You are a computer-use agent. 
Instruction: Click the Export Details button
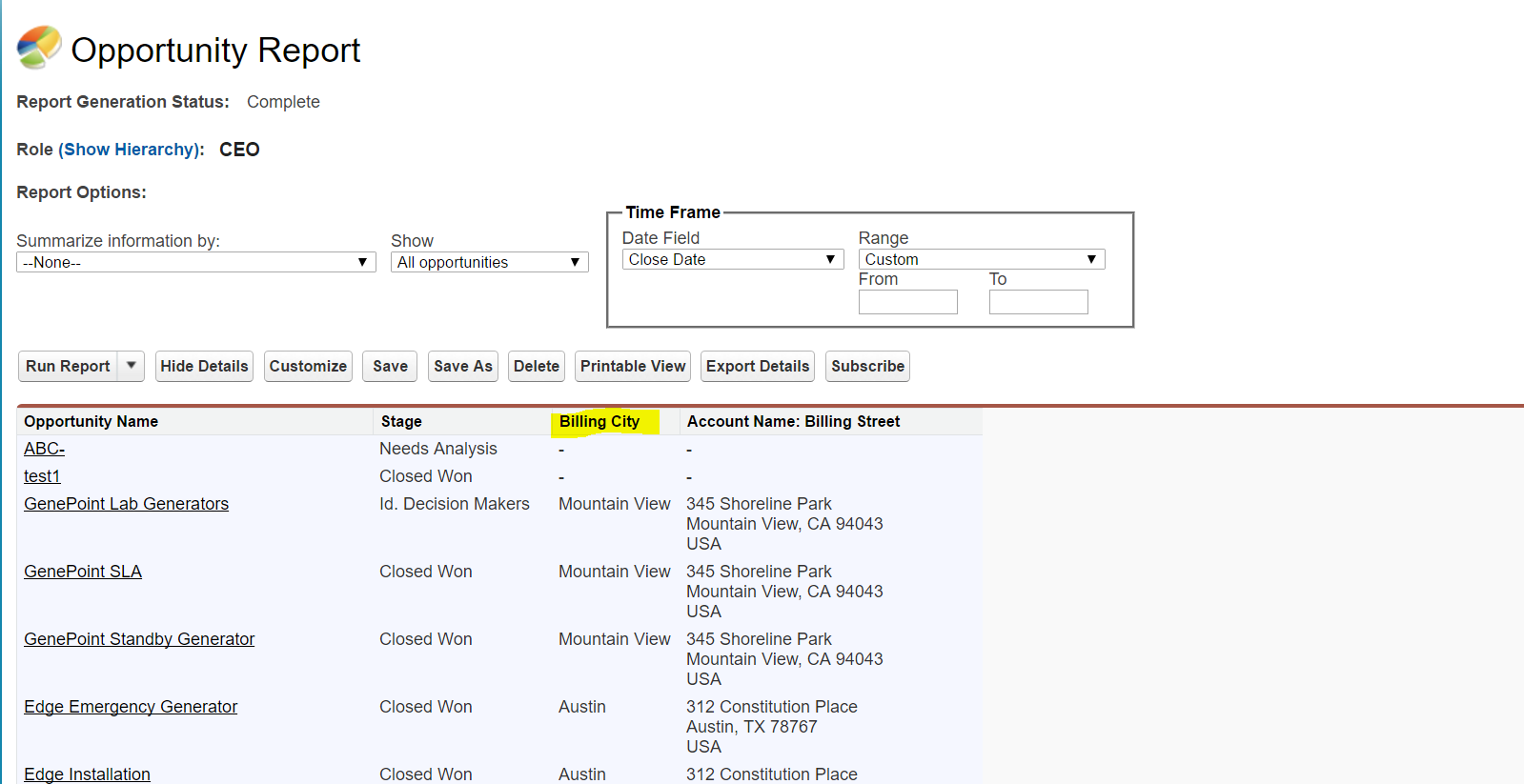pos(758,366)
